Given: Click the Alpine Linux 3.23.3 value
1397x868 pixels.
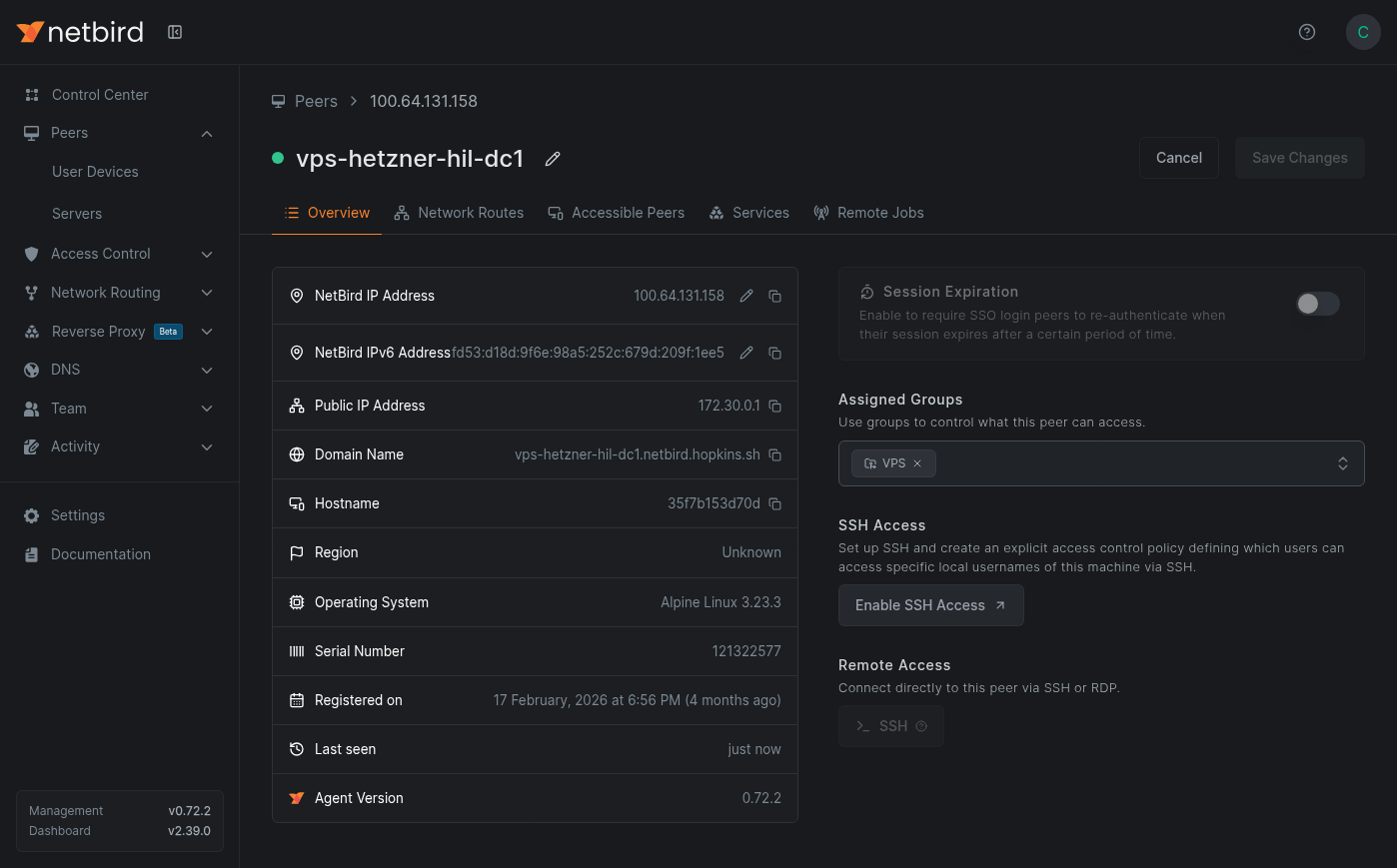Looking at the screenshot, I should coord(720,602).
